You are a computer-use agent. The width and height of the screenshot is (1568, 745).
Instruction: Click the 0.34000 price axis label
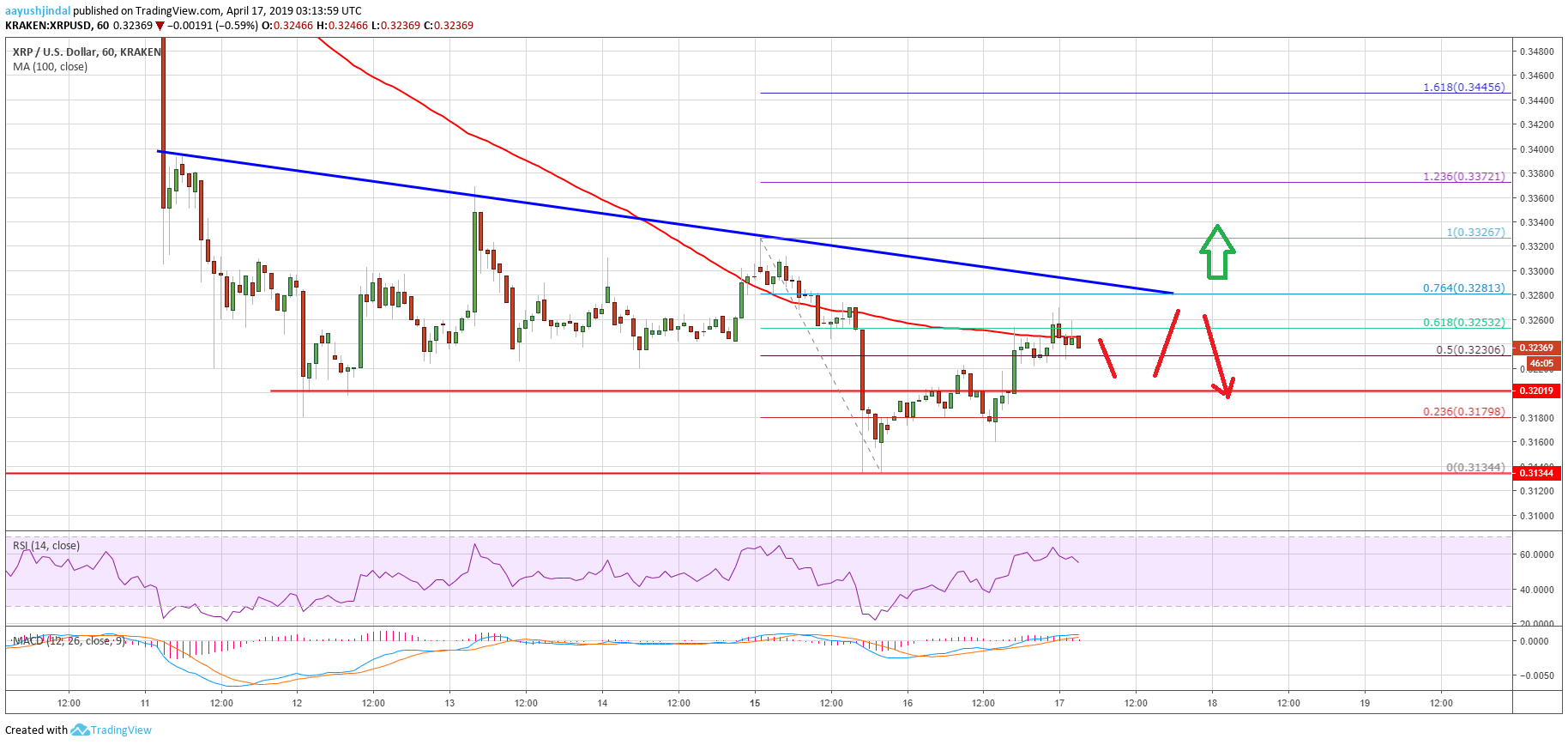tap(1536, 149)
